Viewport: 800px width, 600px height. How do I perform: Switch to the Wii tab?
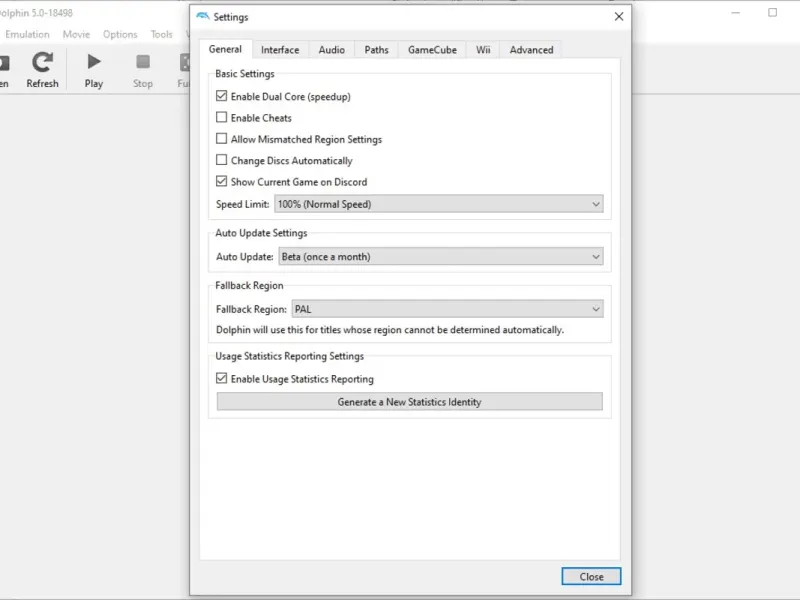[x=483, y=50]
